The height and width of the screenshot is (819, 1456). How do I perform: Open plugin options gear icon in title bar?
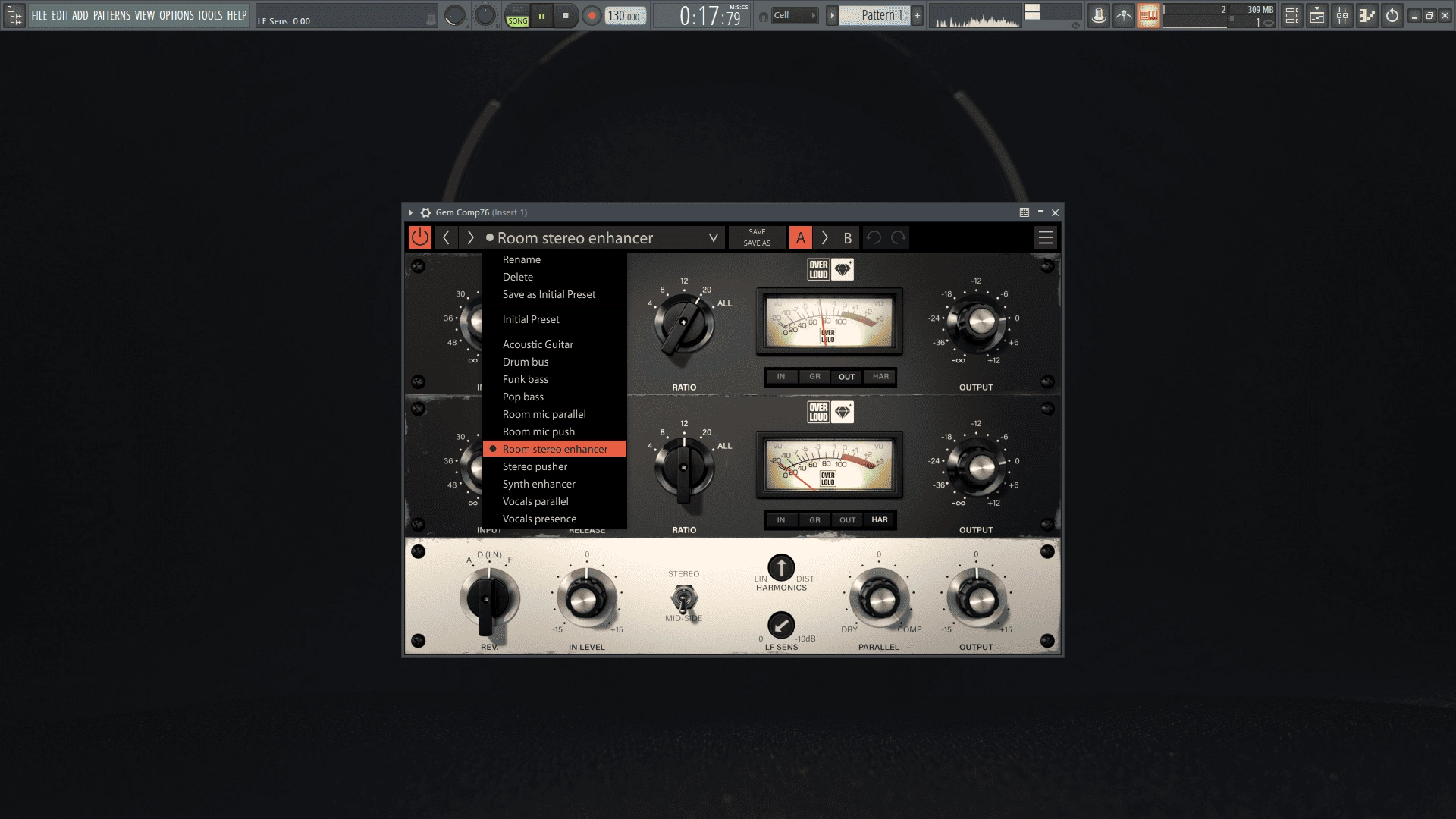click(x=426, y=212)
